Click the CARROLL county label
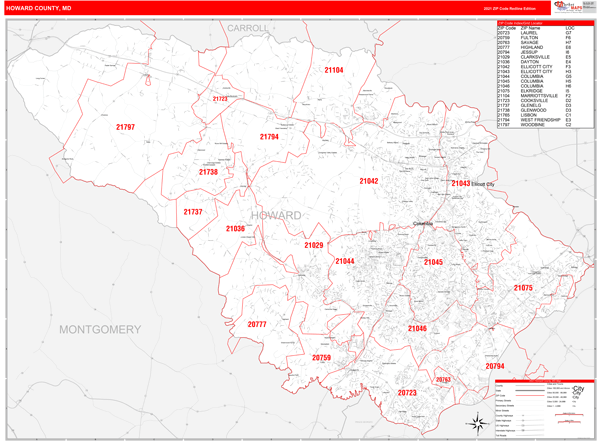The width and height of the screenshot is (600, 441). pyautogui.click(x=248, y=29)
